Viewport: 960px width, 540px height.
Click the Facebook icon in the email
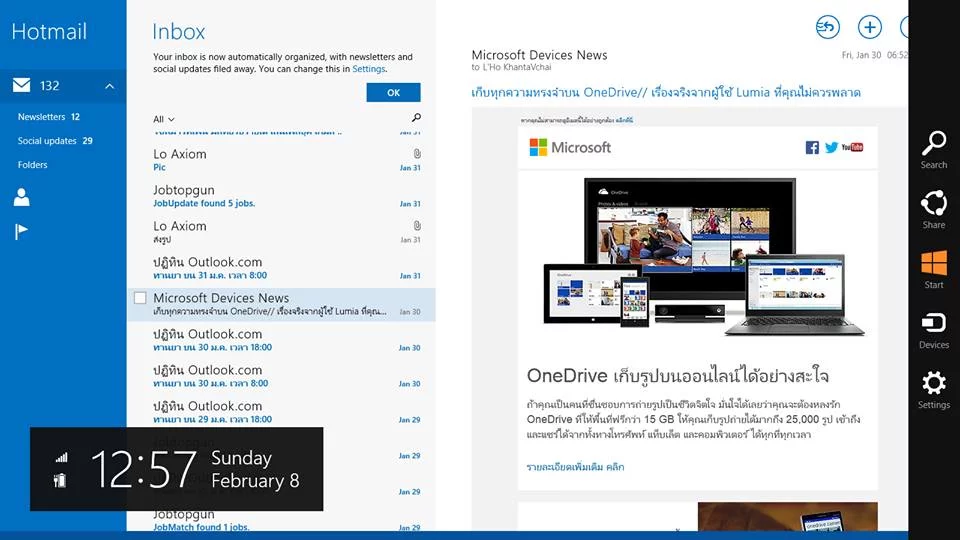[812, 148]
